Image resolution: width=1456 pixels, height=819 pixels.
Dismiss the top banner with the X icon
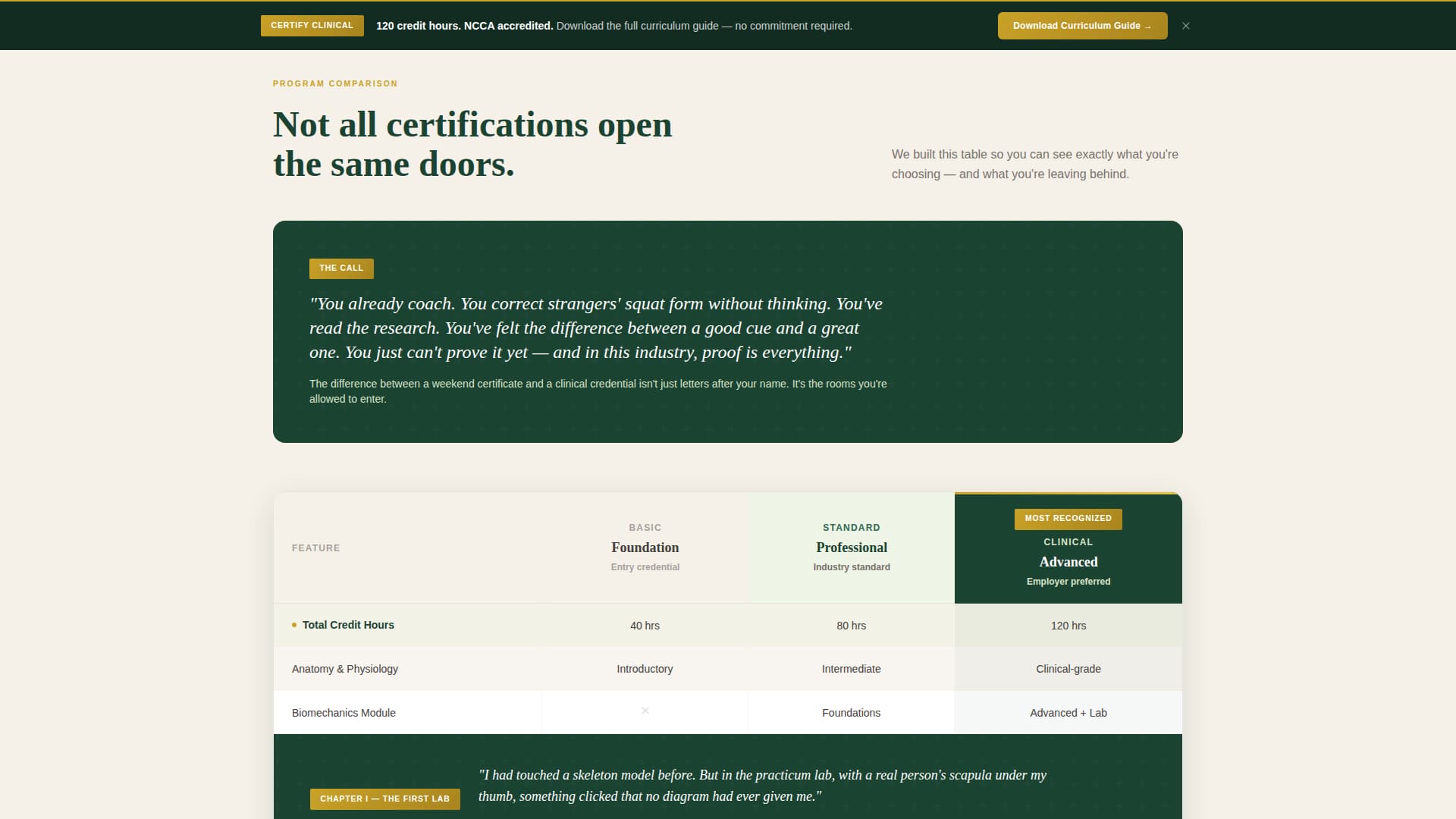tap(1186, 26)
